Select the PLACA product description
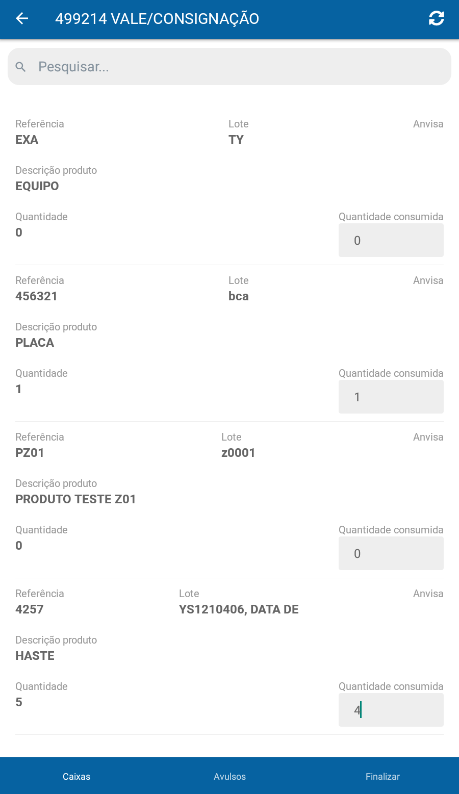 click(x=34, y=342)
